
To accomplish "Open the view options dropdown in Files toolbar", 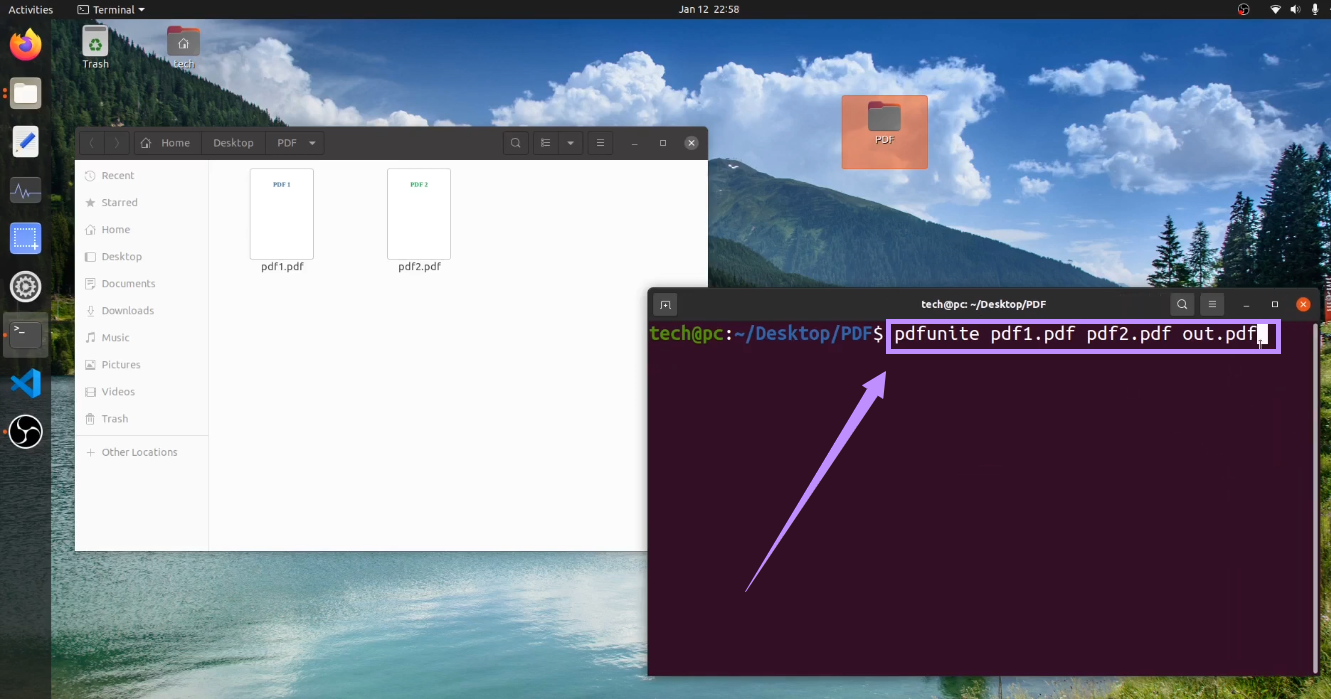I will click(x=571, y=142).
